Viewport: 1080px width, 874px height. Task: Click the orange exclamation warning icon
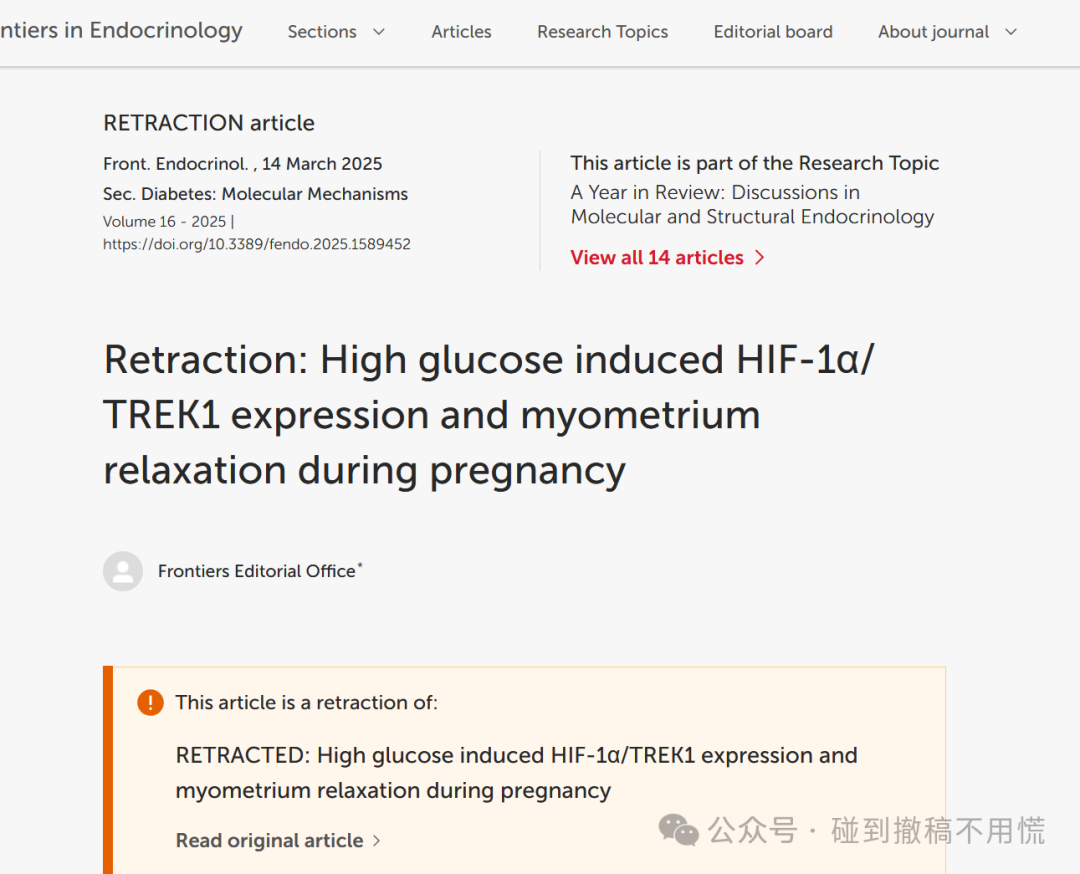click(150, 703)
